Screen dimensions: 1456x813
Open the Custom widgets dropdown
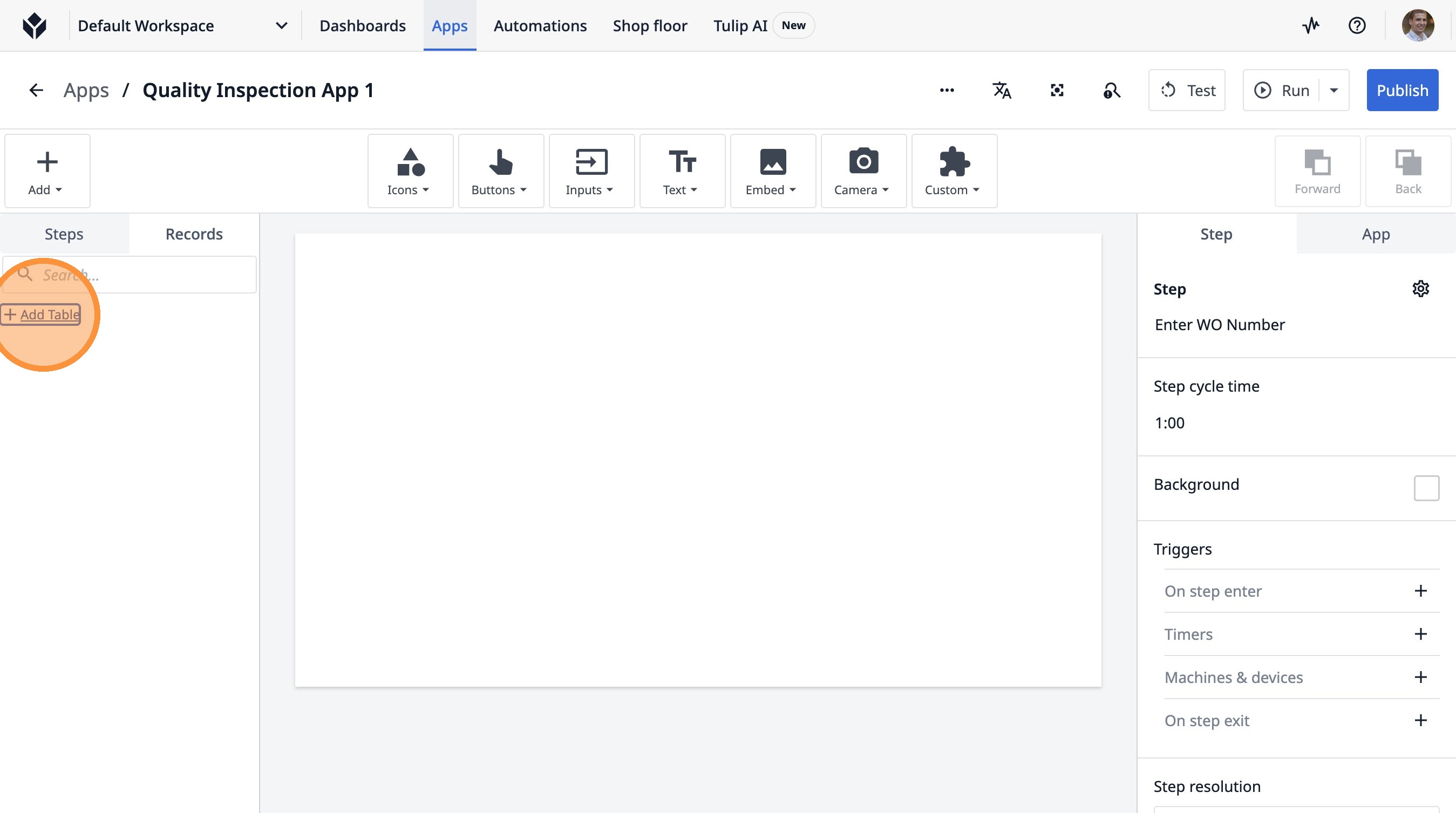(954, 170)
